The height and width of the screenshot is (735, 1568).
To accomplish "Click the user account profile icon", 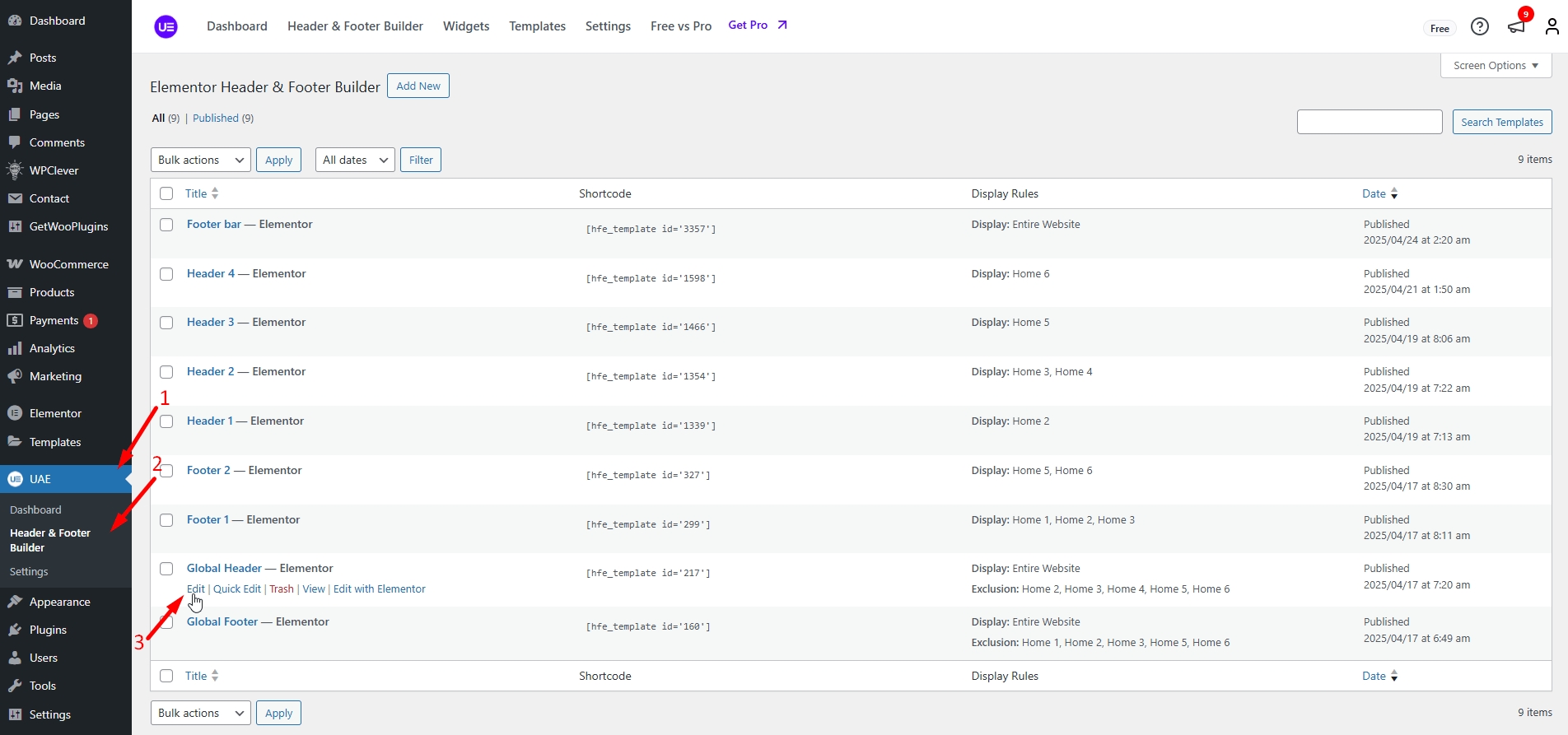I will pos(1552,27).
